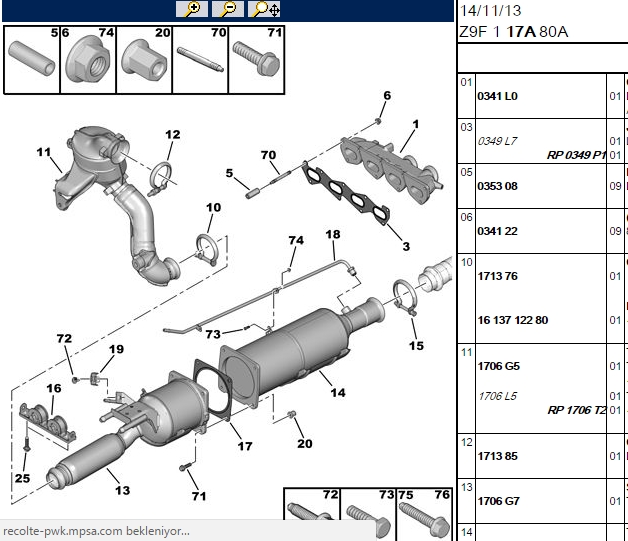Click callout number 73 by the pipe bracket
This screenshot has width=628, height=541.
[x=213, y=334]
